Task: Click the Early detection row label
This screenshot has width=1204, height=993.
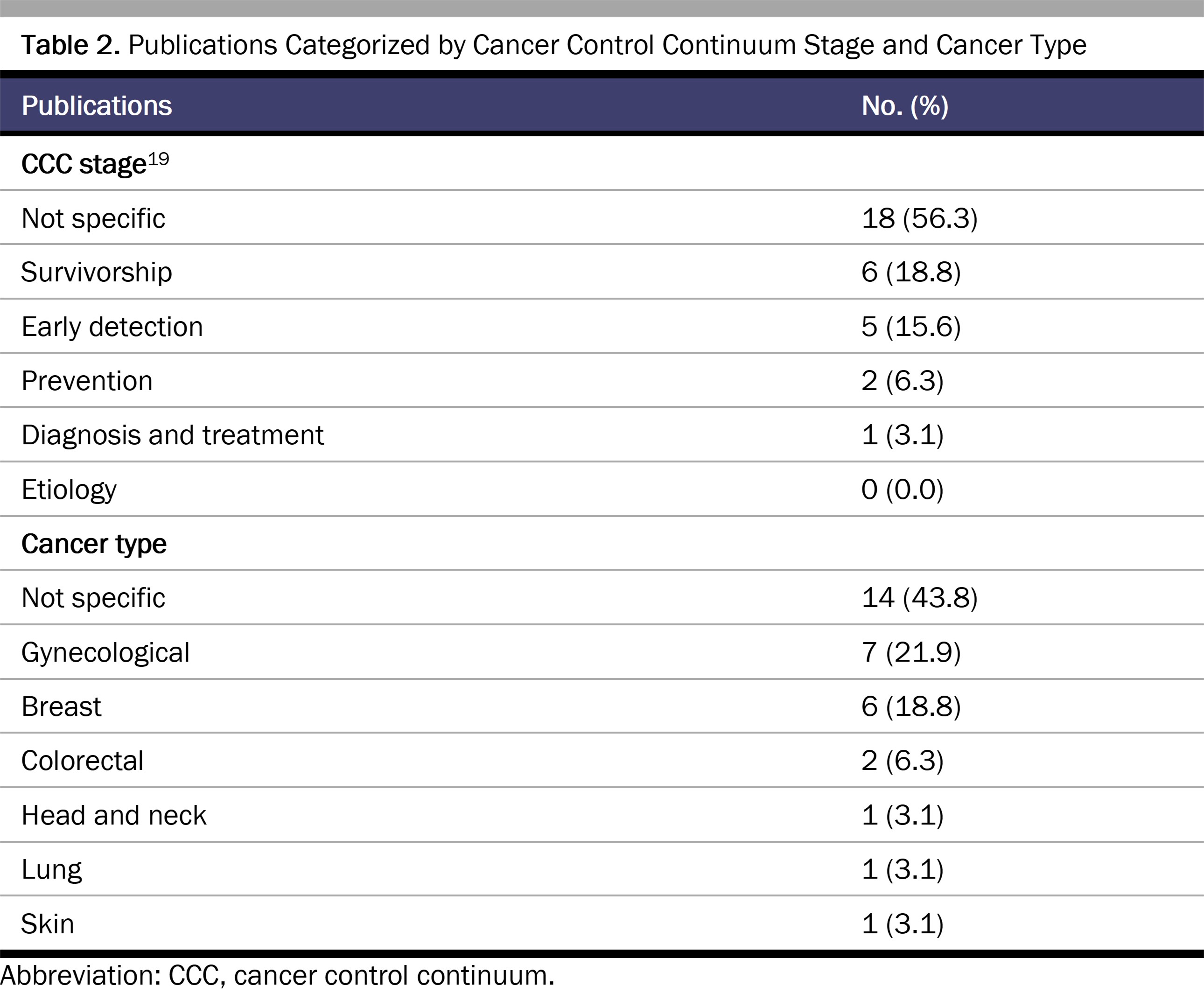Action: click(x=112, y=327)
